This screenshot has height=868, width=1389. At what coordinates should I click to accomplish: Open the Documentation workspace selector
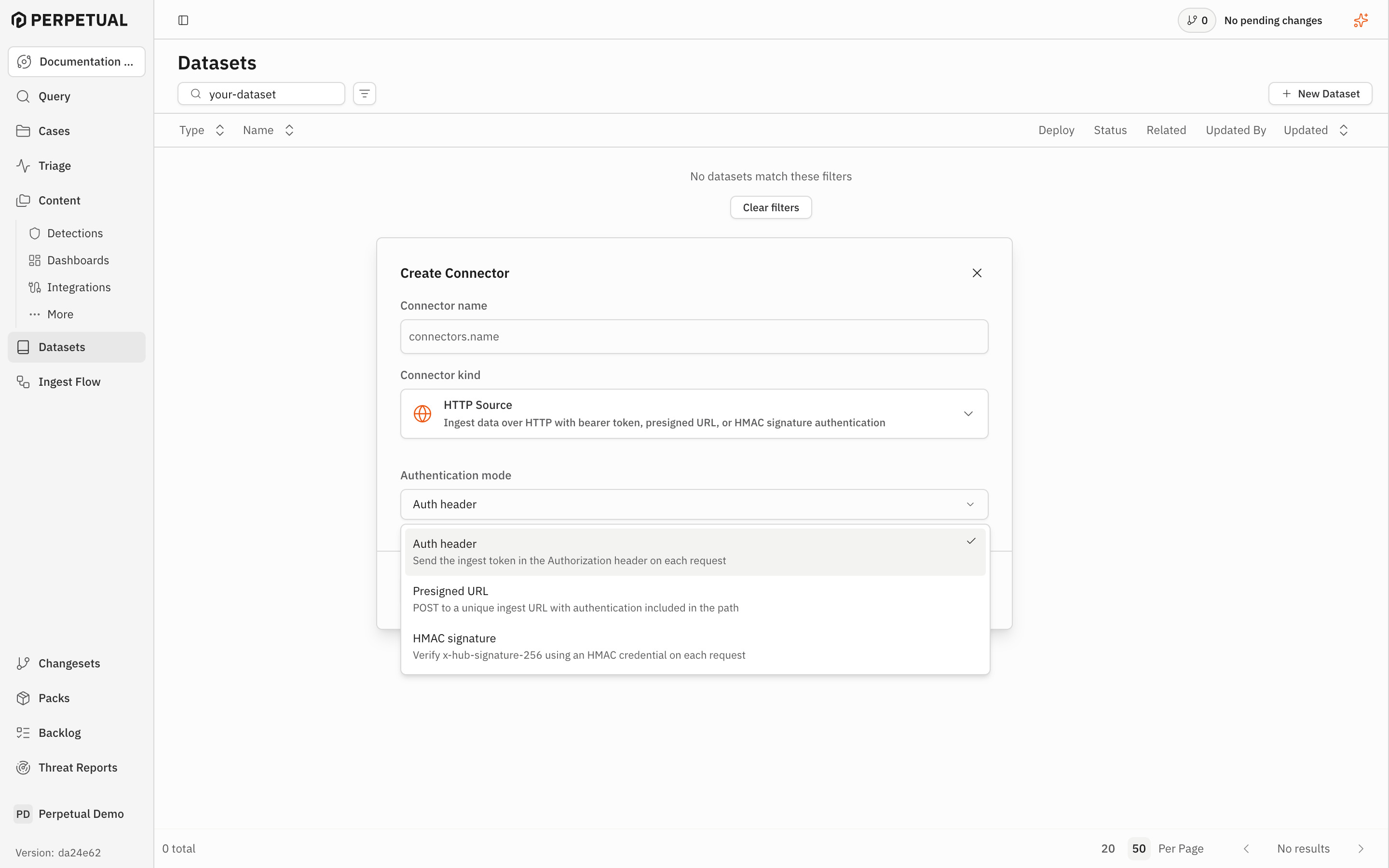tap(77, 61)
